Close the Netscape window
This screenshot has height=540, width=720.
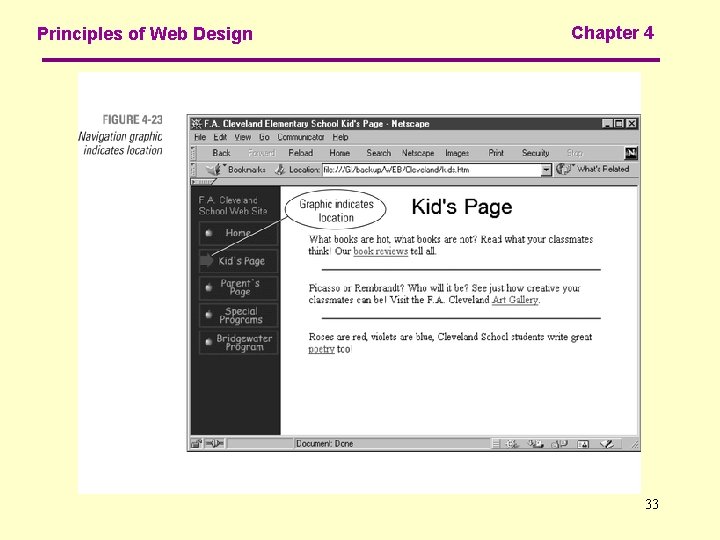click(x=632, y=123)
